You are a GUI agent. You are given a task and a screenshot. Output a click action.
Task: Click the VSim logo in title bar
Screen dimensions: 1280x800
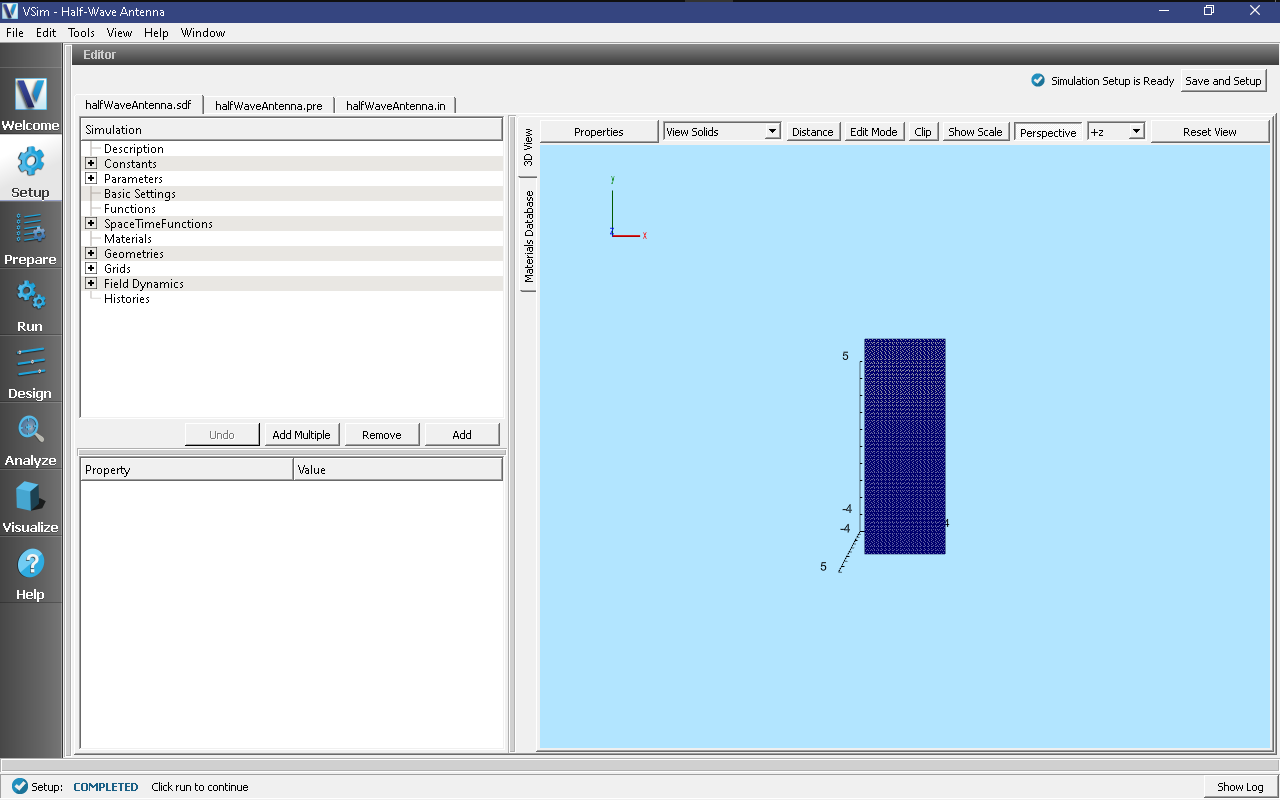[x=11, y=11]
